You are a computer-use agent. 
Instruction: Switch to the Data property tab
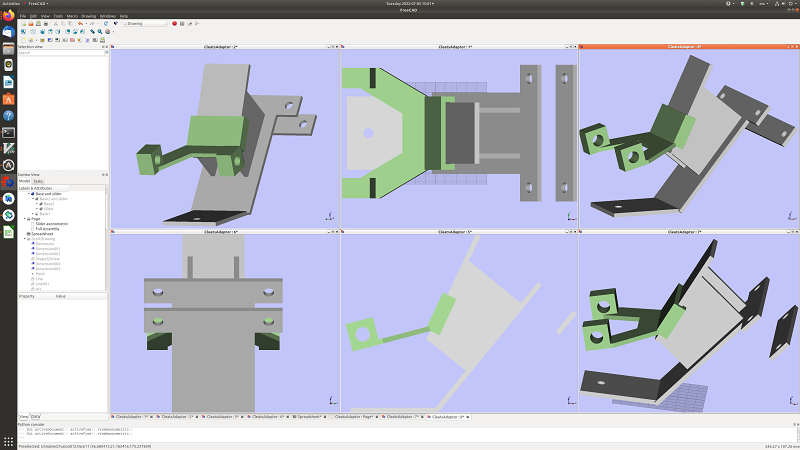[36, 415]
